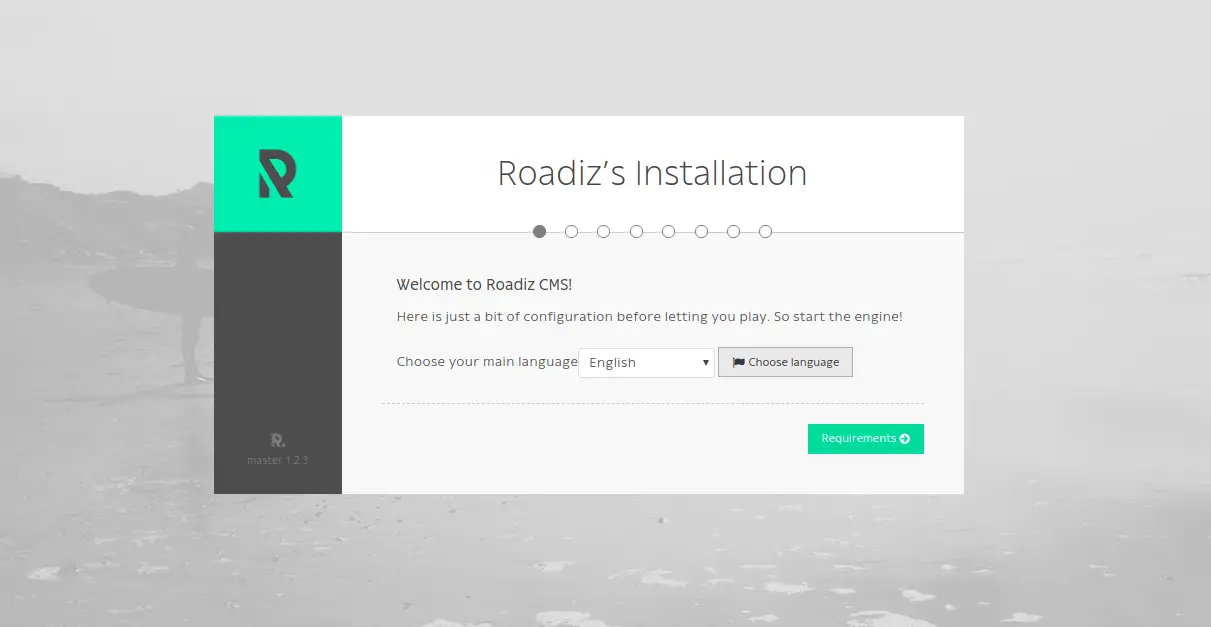Viewport: 1211px width, 627px height.
Task: Select the fourth installation step dot
Action: 637,231
